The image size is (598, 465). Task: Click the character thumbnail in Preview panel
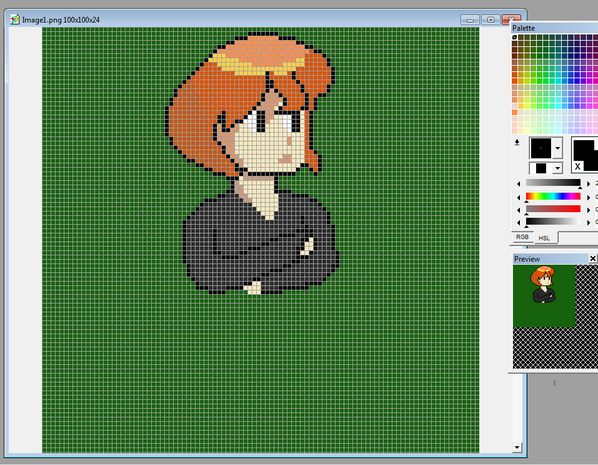point(543,285)
